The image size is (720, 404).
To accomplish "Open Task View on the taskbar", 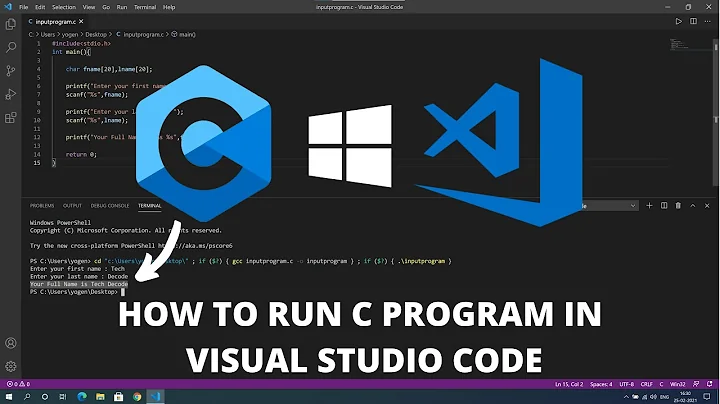I will tap(63, 397).
